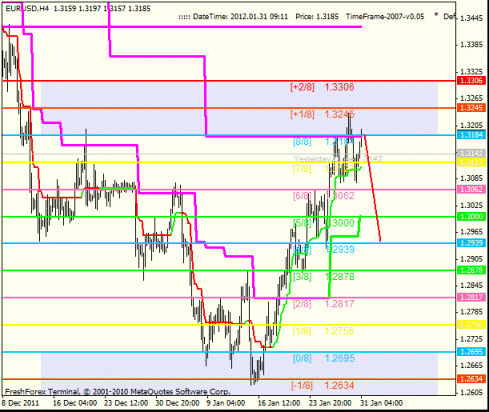Click the red projected downtrend line
The height and width of the screenshot is (412, 489).
click(x=373, y=188)
